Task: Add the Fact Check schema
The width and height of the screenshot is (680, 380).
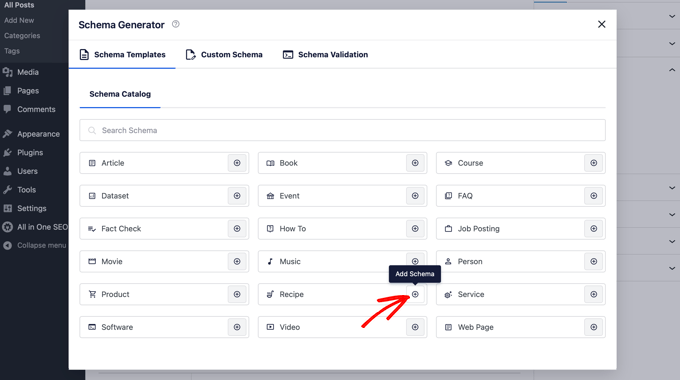Action: 237,229
